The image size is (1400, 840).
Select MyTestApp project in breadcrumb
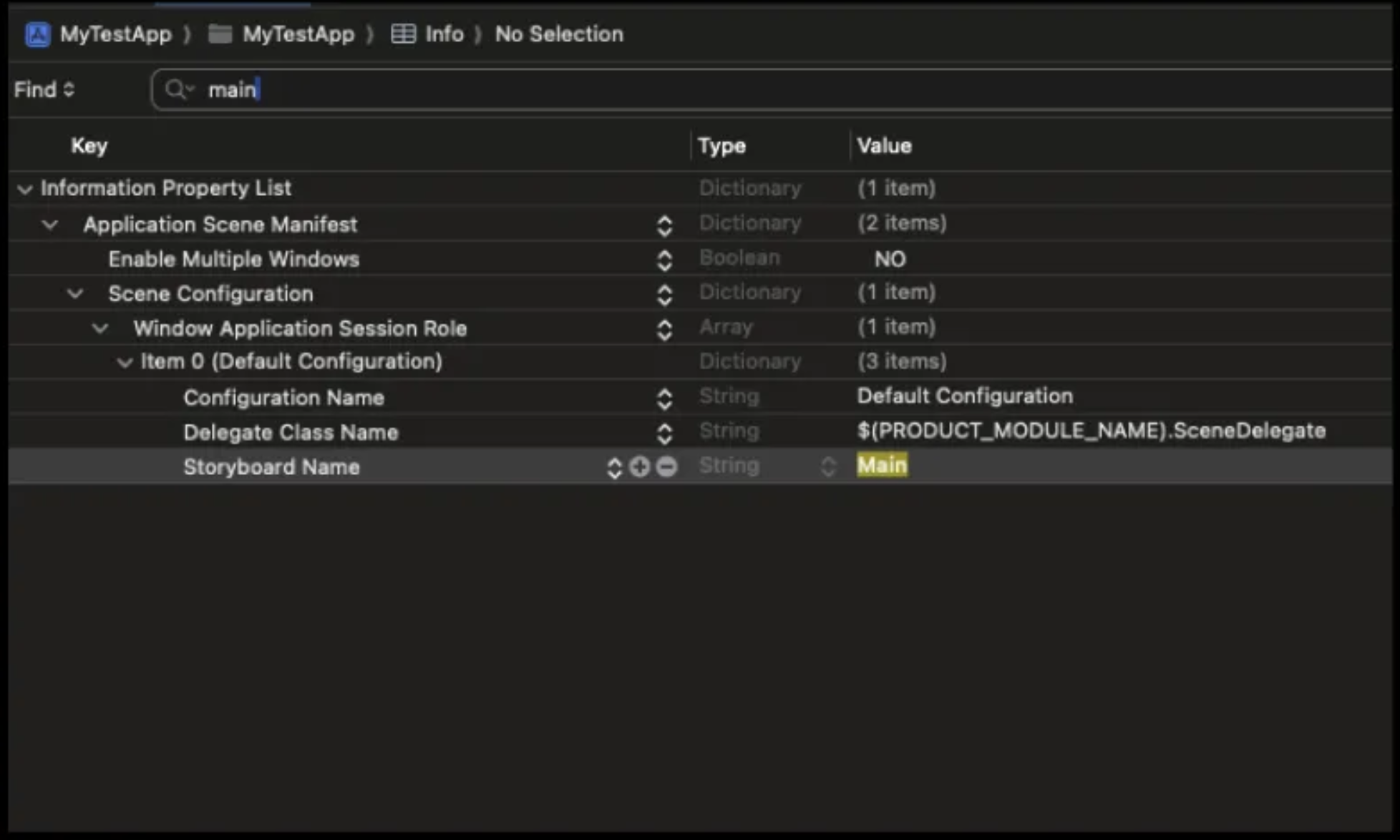[x=116, y=34]
